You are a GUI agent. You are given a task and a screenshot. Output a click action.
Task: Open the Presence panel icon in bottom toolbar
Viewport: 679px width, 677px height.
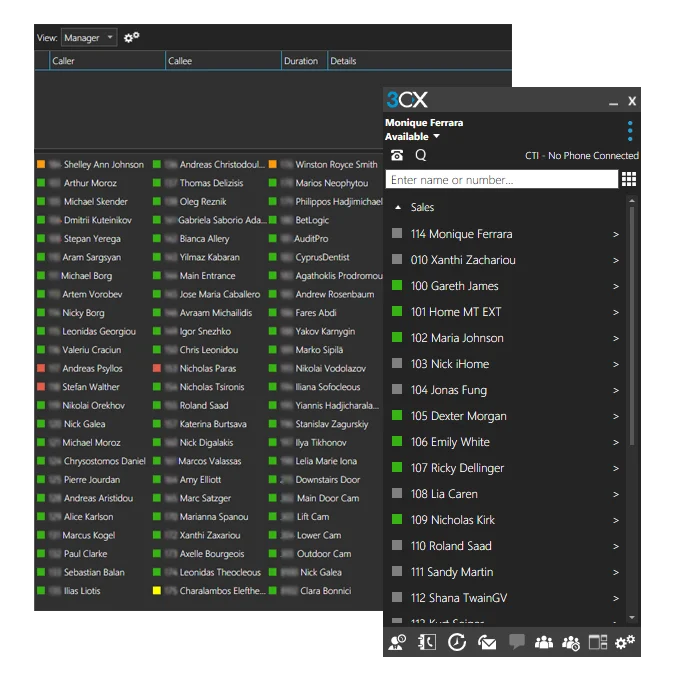(397, 643)
